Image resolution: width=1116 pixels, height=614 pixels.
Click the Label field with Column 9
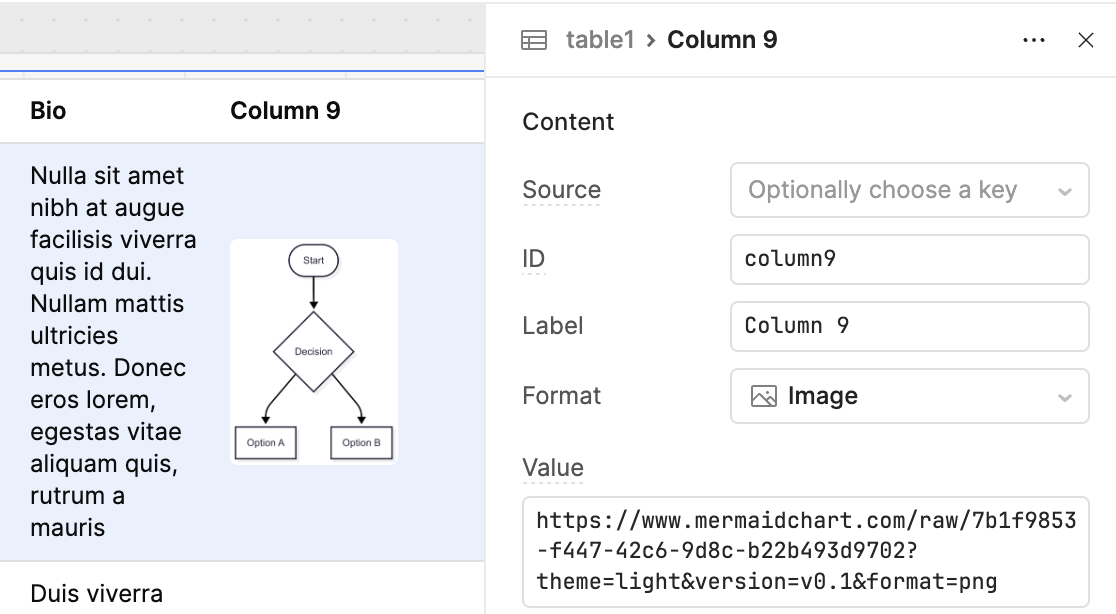pos(909,326)
